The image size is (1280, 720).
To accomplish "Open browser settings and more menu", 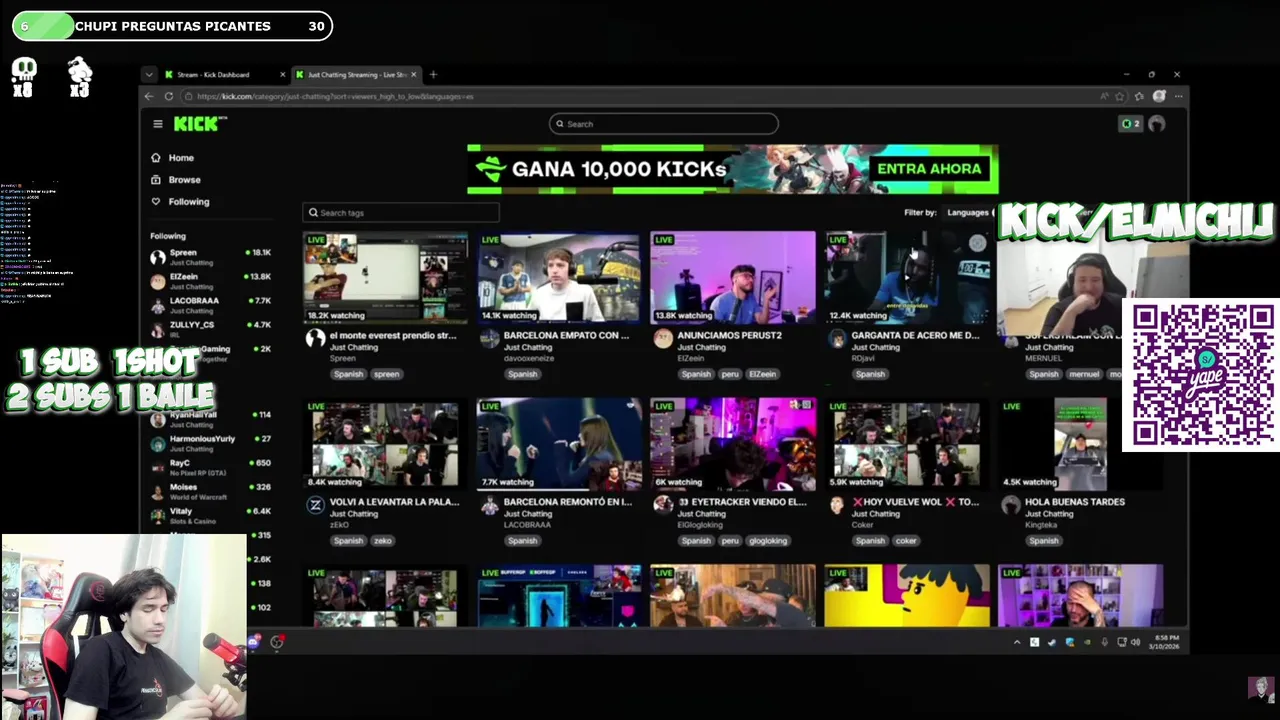I will click(x=1179, y=96).
